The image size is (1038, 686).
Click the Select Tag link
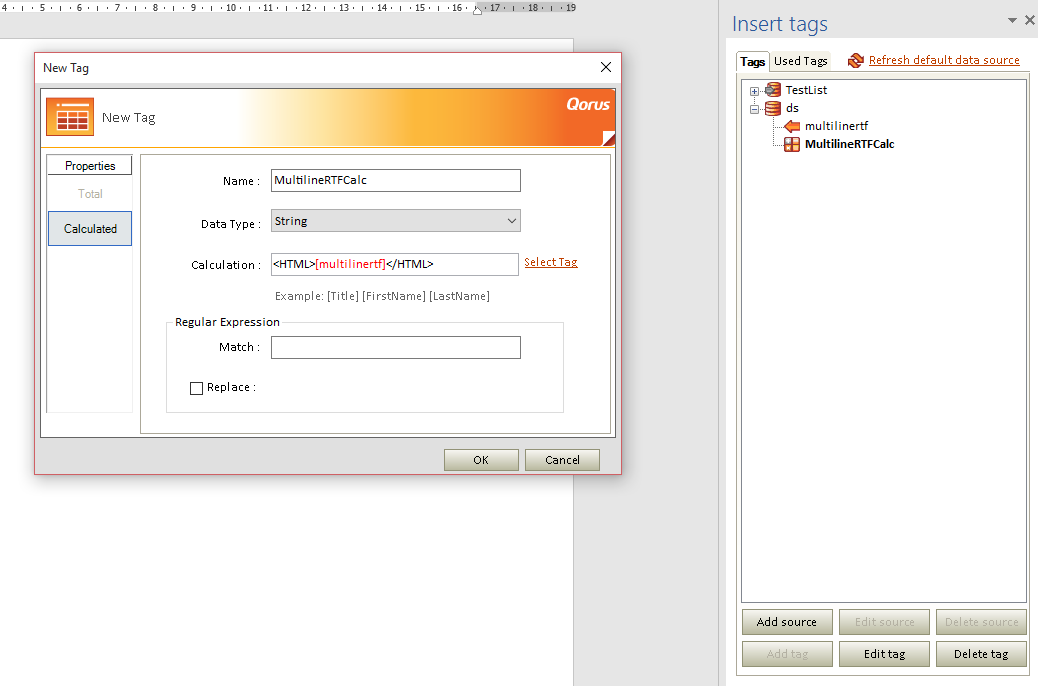pos(551,262)
